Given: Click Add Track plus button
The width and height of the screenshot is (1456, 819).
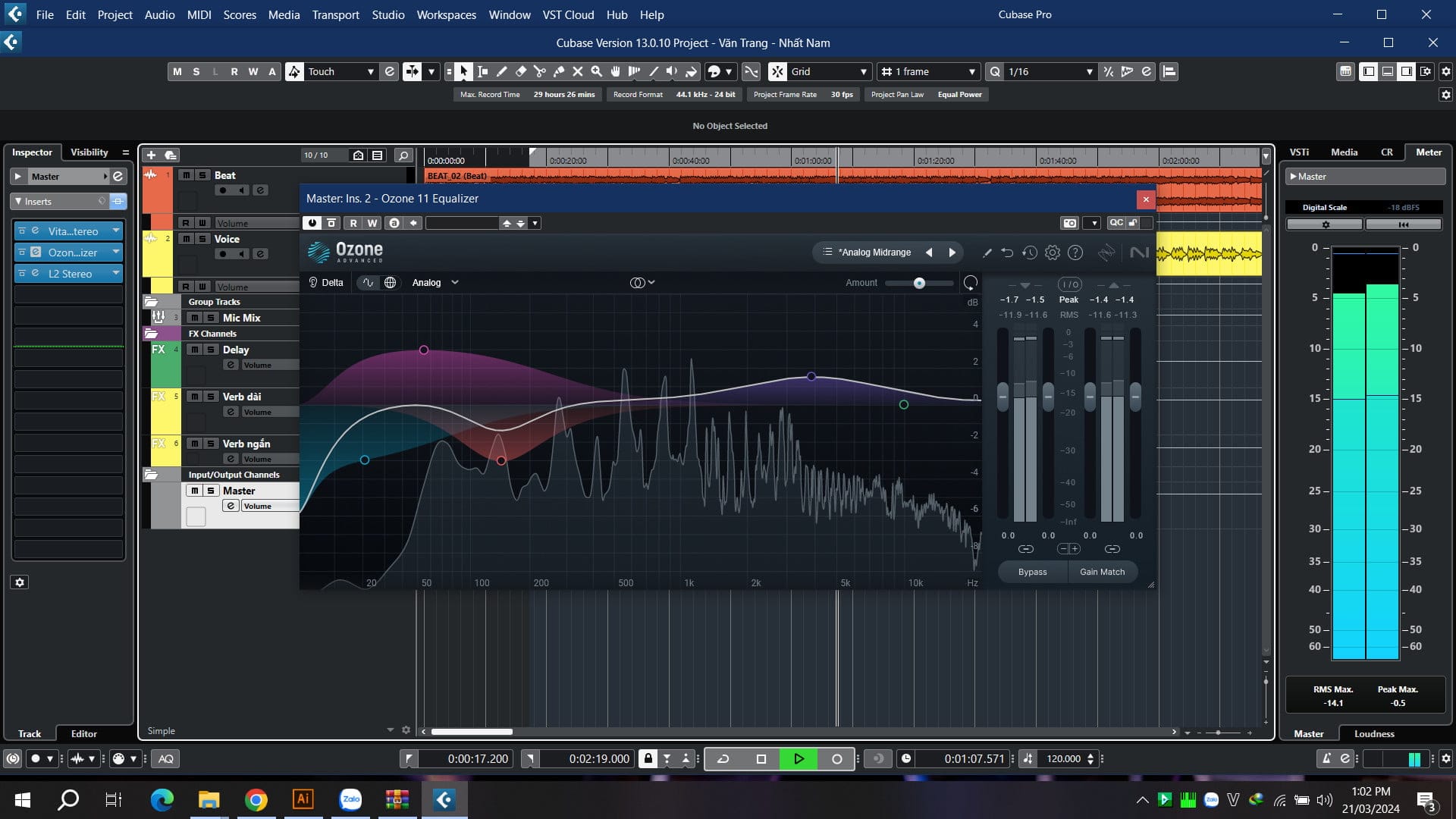Looking at the screenshot, I should (151, 155).
